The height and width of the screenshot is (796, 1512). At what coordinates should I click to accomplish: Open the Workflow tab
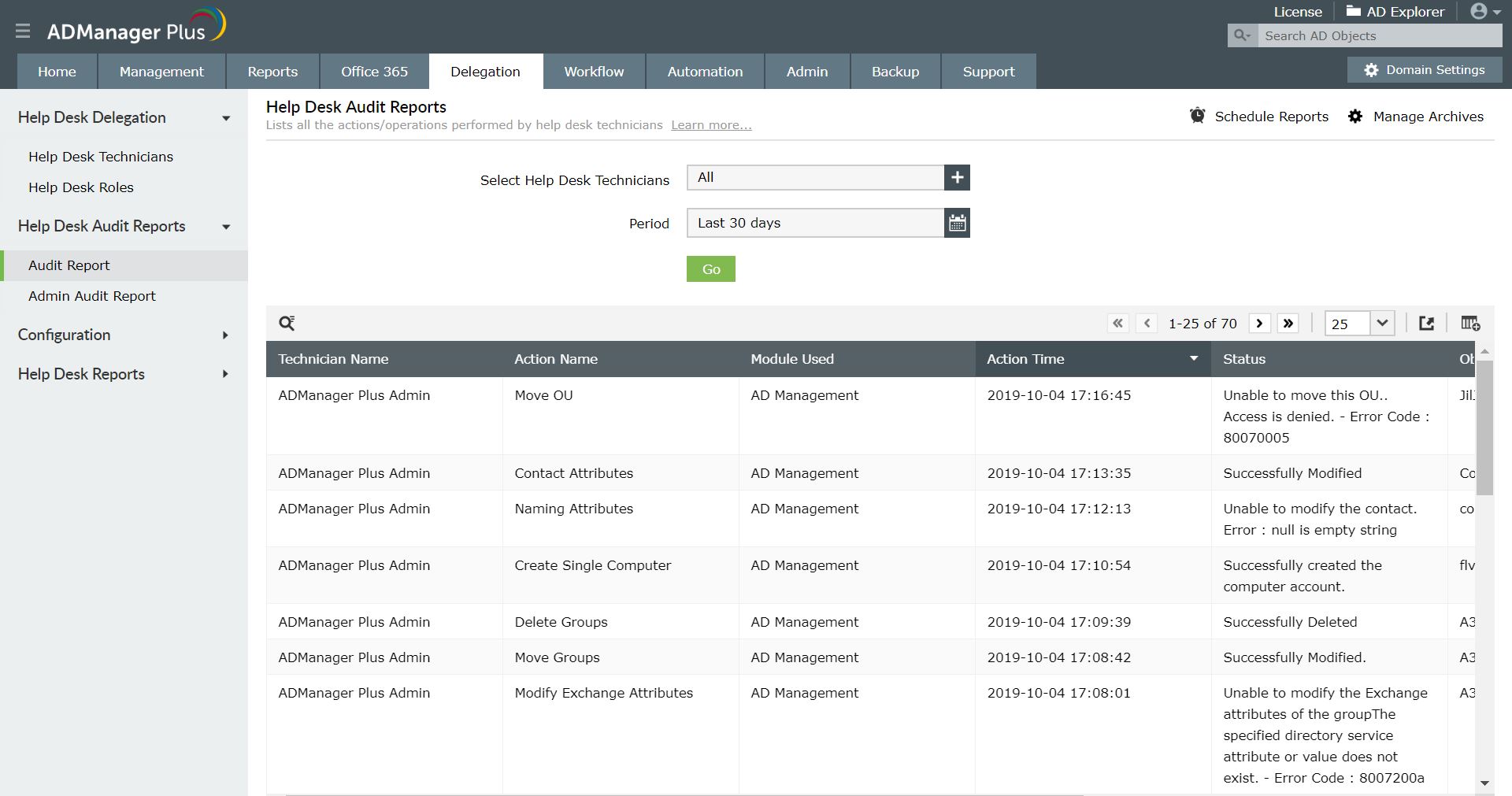pos(595,72)
